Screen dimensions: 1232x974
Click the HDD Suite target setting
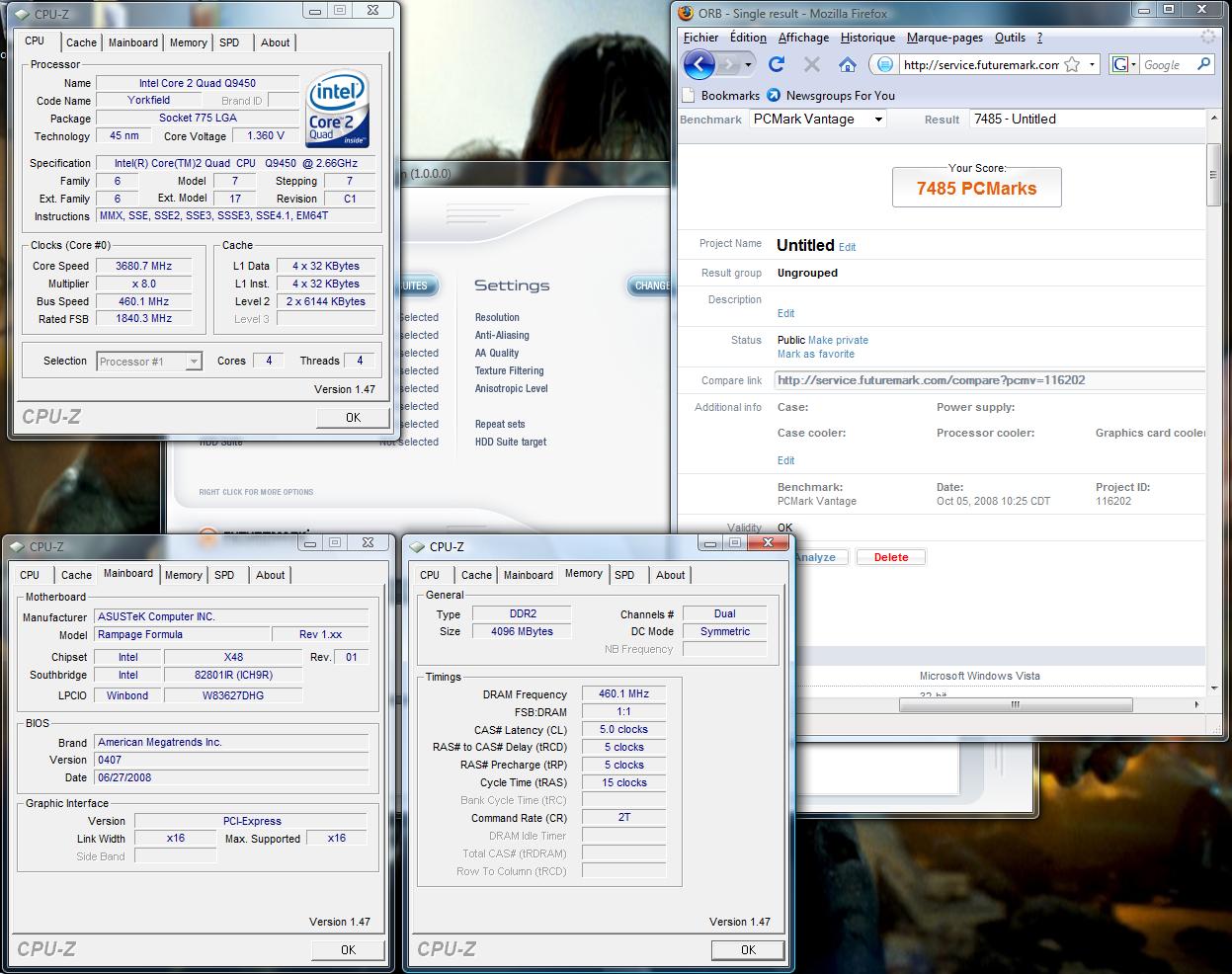click(x=511, y=442)
